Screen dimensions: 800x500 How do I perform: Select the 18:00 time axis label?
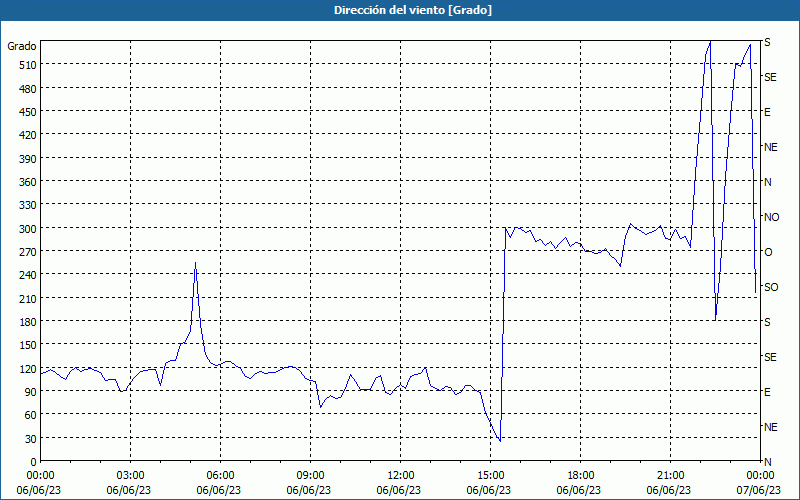(x=580, y=476)
